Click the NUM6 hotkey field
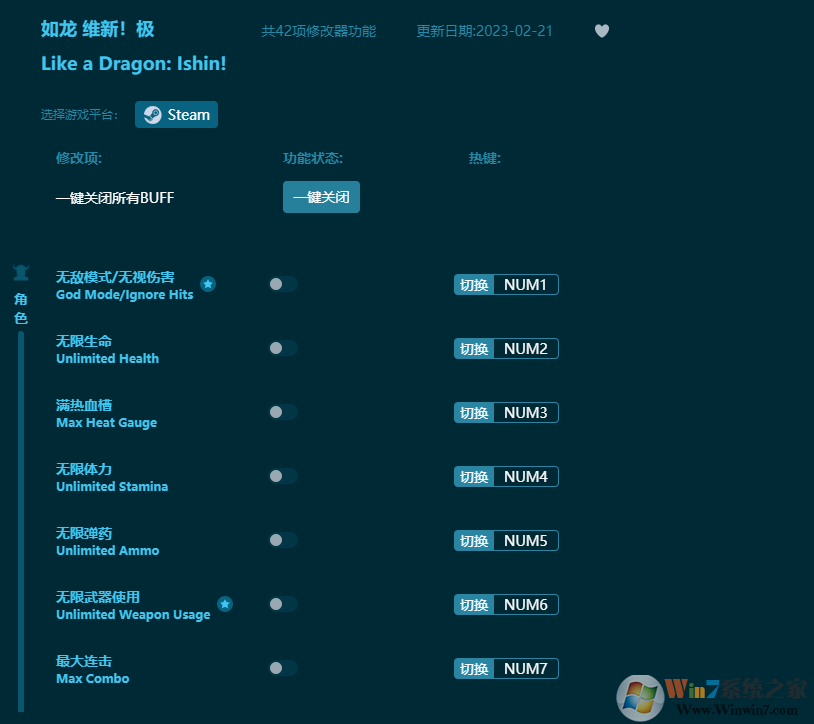 point(526,605)
